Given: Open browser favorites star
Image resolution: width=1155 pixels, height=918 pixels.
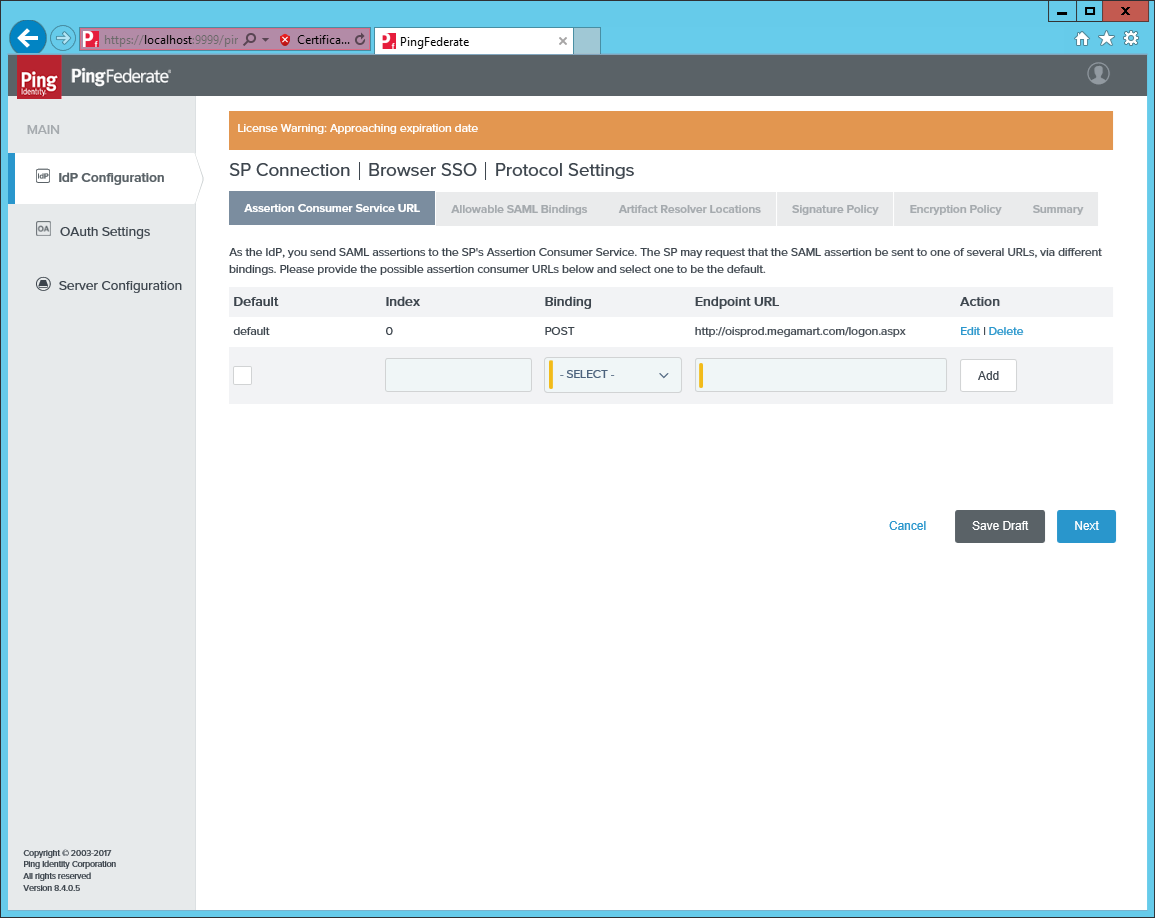Looking at the screenshot, I should click(x=1106, y=38).
